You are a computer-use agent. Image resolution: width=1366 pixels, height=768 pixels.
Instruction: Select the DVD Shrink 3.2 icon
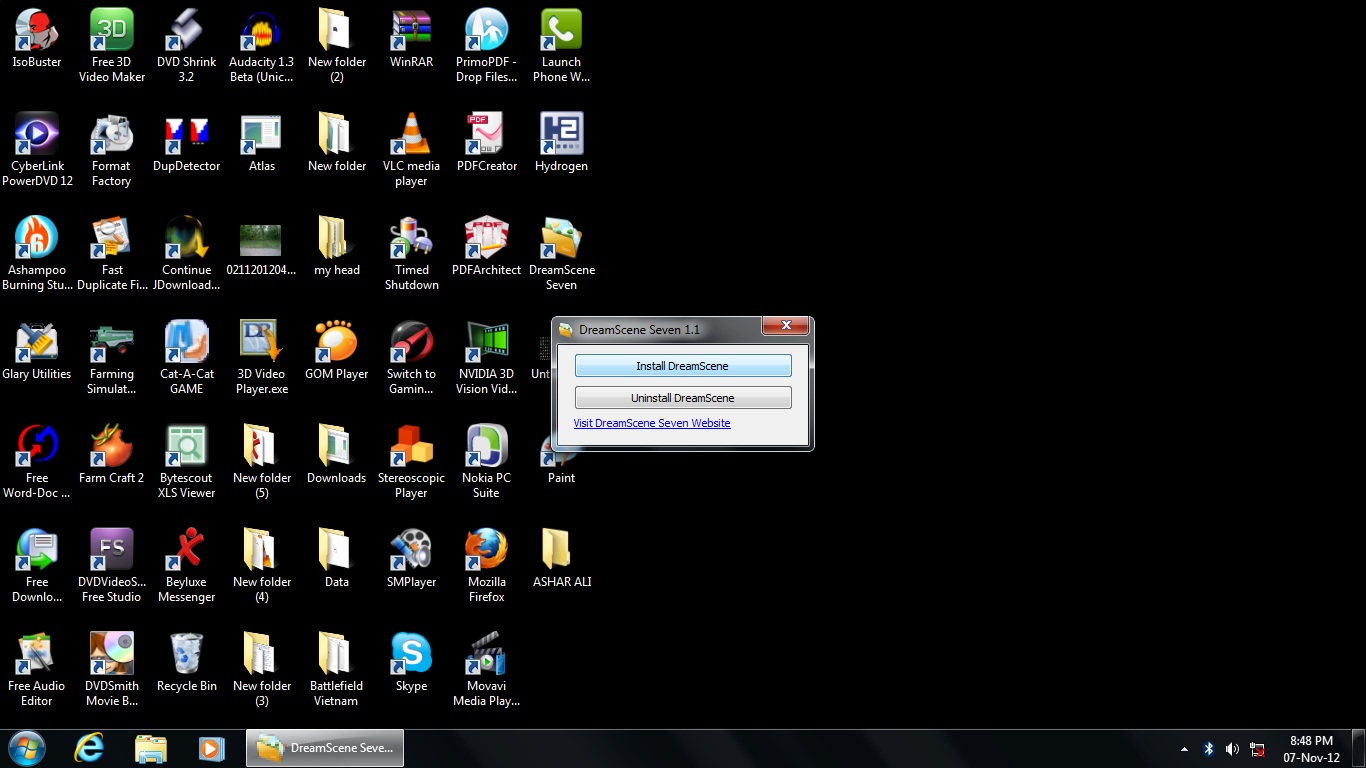[x=187, y=46]
